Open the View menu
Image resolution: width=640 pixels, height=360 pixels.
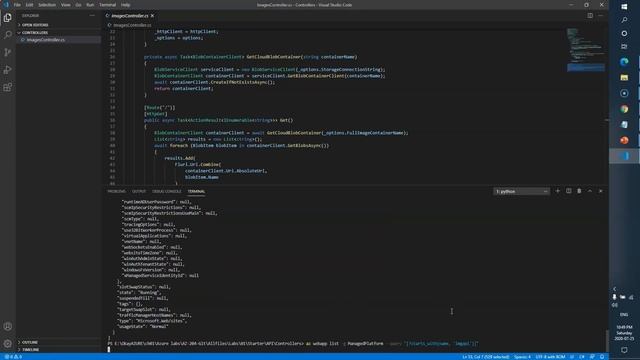click(x=65, y=5)
